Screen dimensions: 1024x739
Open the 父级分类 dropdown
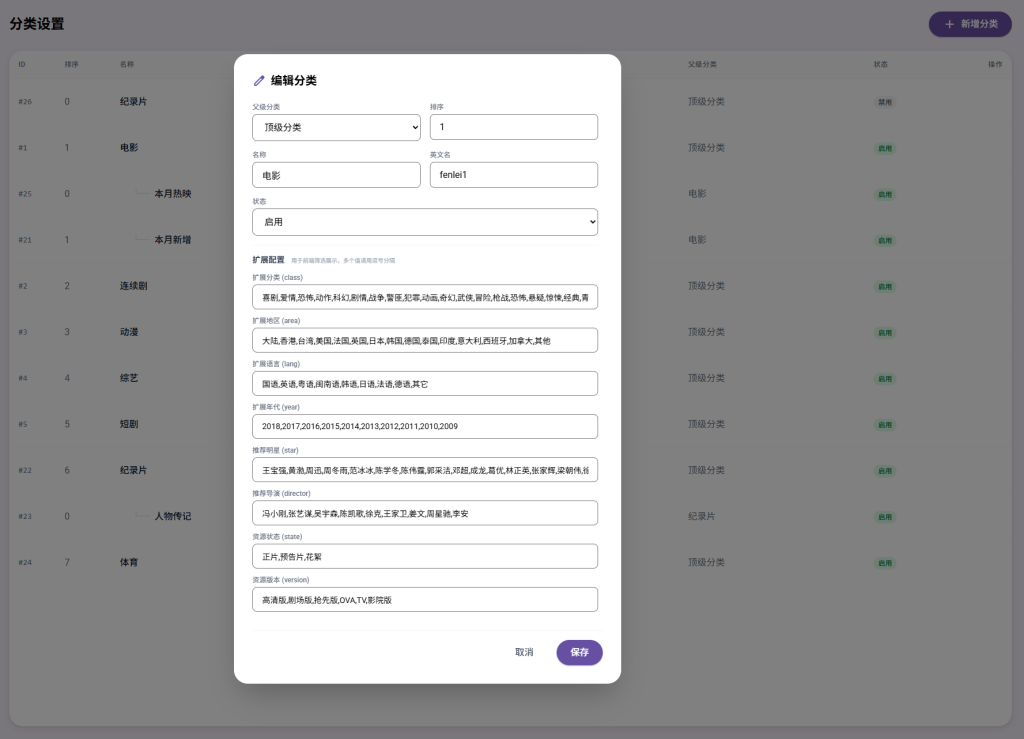tap(336, 127)
